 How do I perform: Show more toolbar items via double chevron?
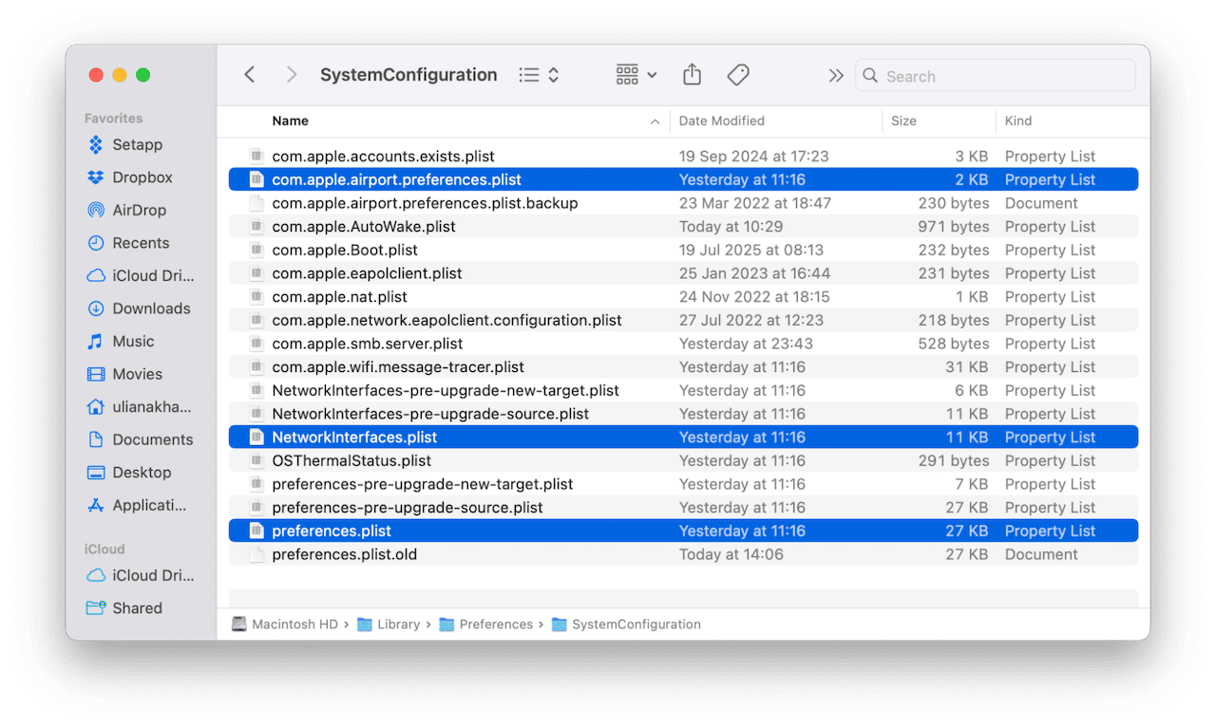click(836, 76)
